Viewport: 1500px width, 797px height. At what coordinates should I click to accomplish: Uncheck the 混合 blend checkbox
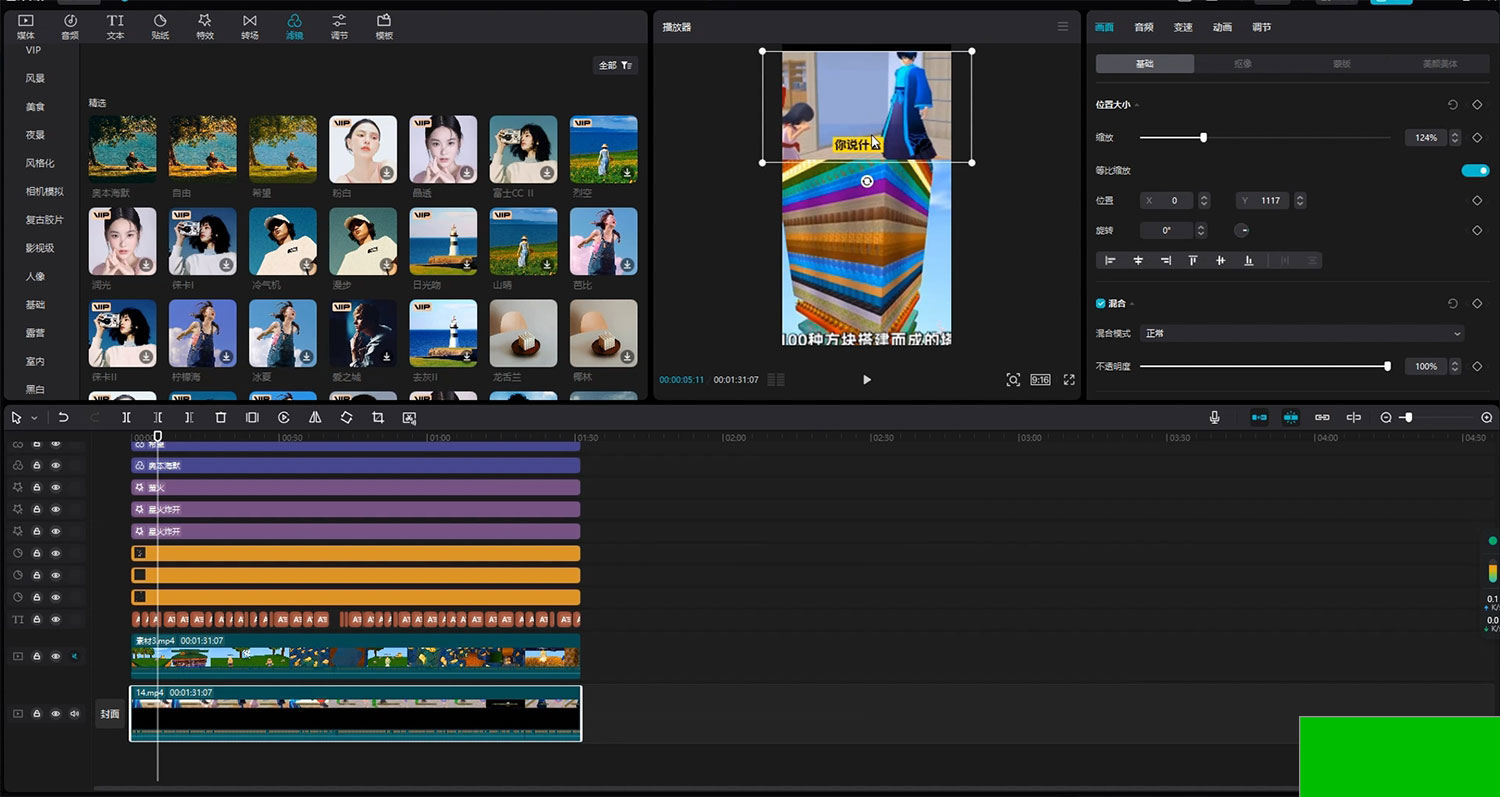(x=1101, y=303)
